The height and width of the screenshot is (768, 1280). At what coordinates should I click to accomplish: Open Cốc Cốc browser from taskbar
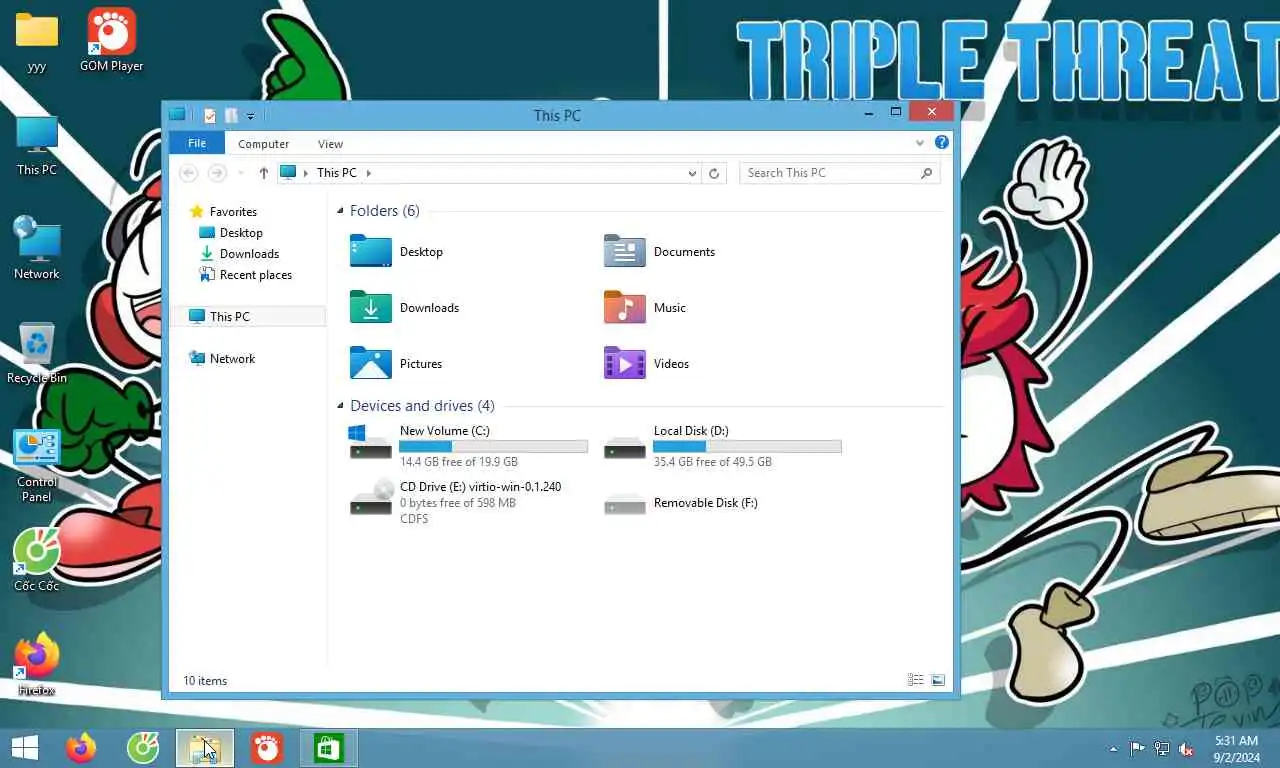pos(143,748)
